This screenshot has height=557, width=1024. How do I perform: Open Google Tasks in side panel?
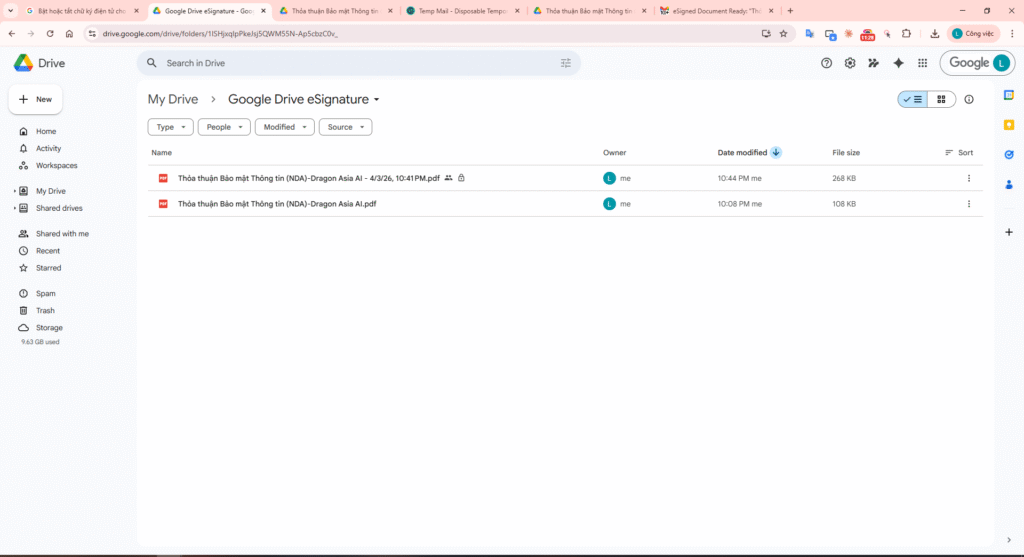click(x=1009, y=154)
